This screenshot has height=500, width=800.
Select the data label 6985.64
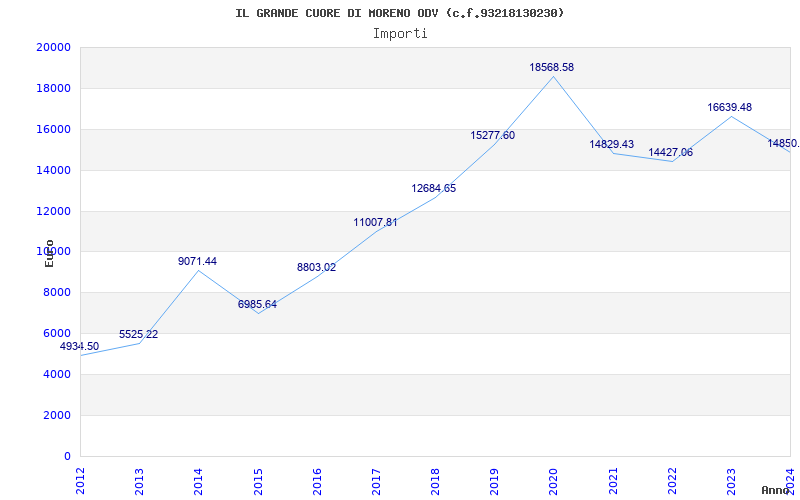[257, 304]
